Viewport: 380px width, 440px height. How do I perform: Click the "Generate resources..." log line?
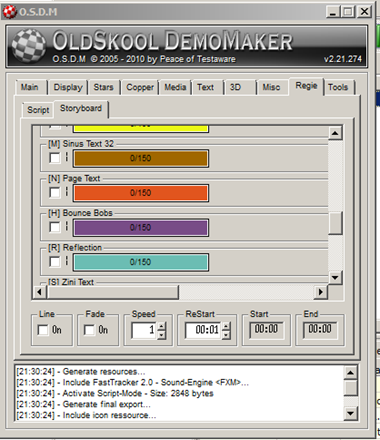81,372
